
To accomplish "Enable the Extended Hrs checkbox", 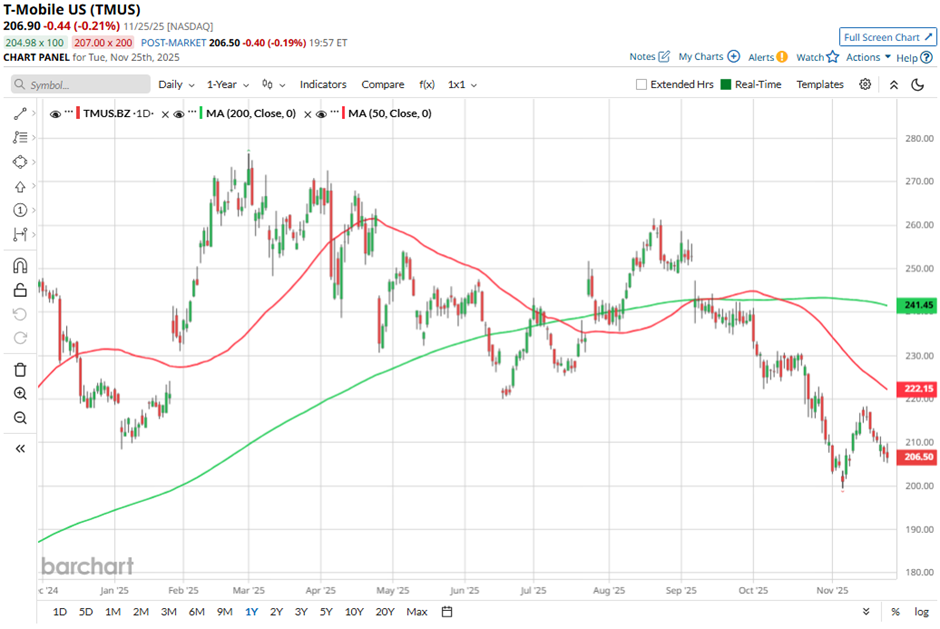I will [x=641, y=85].
